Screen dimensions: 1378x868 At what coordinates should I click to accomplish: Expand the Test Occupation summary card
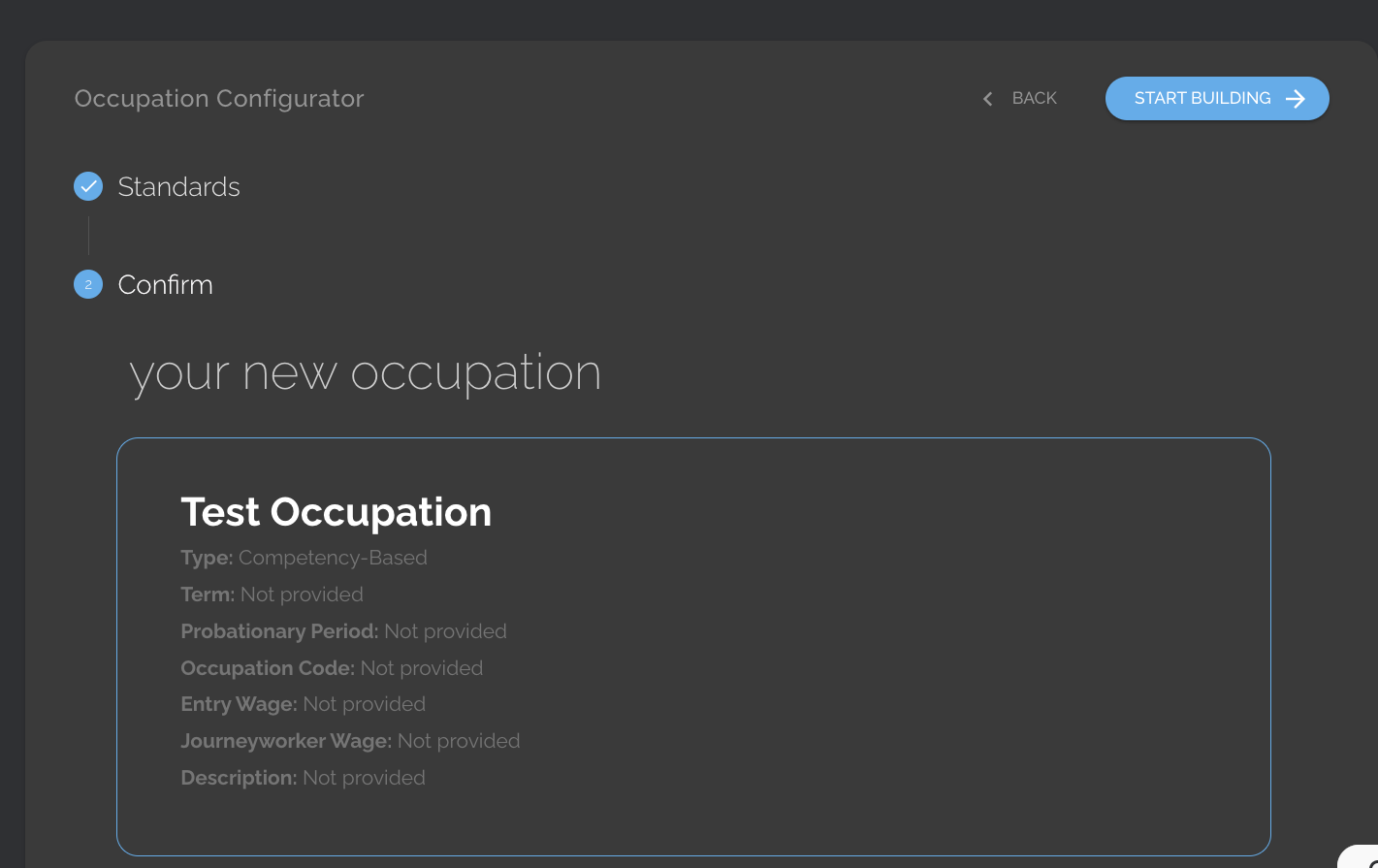(694, 647)
